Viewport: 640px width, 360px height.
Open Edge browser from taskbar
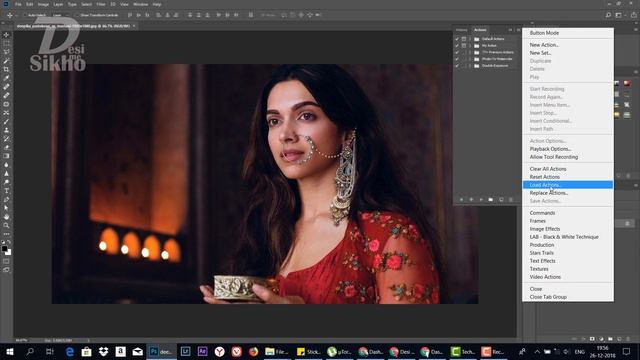coord(69,351)
